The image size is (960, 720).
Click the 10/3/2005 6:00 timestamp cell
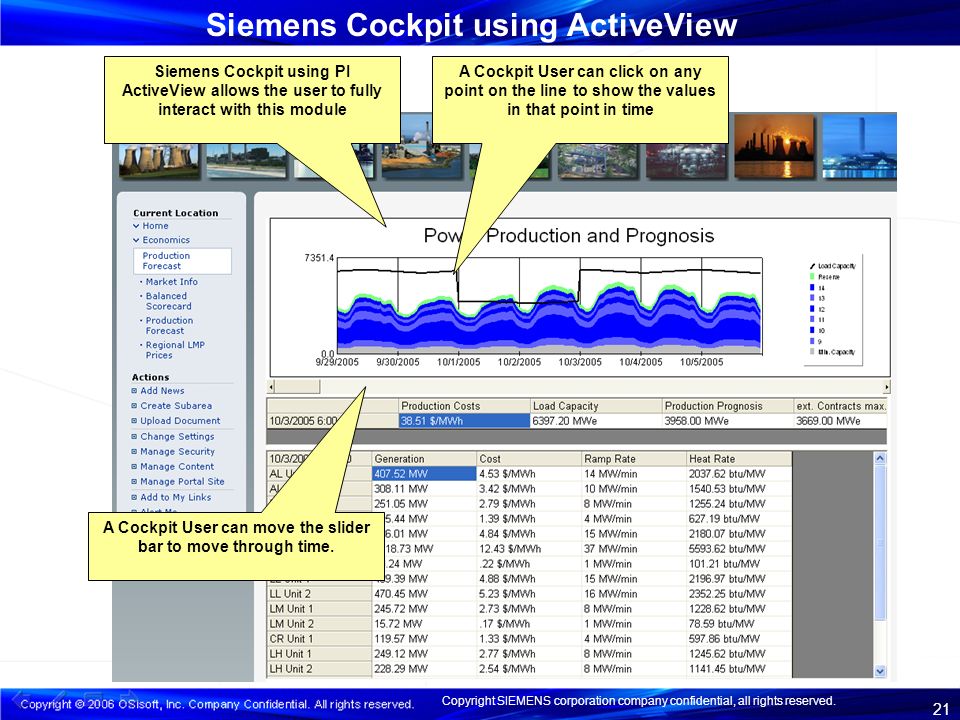[x=332, y=421]
